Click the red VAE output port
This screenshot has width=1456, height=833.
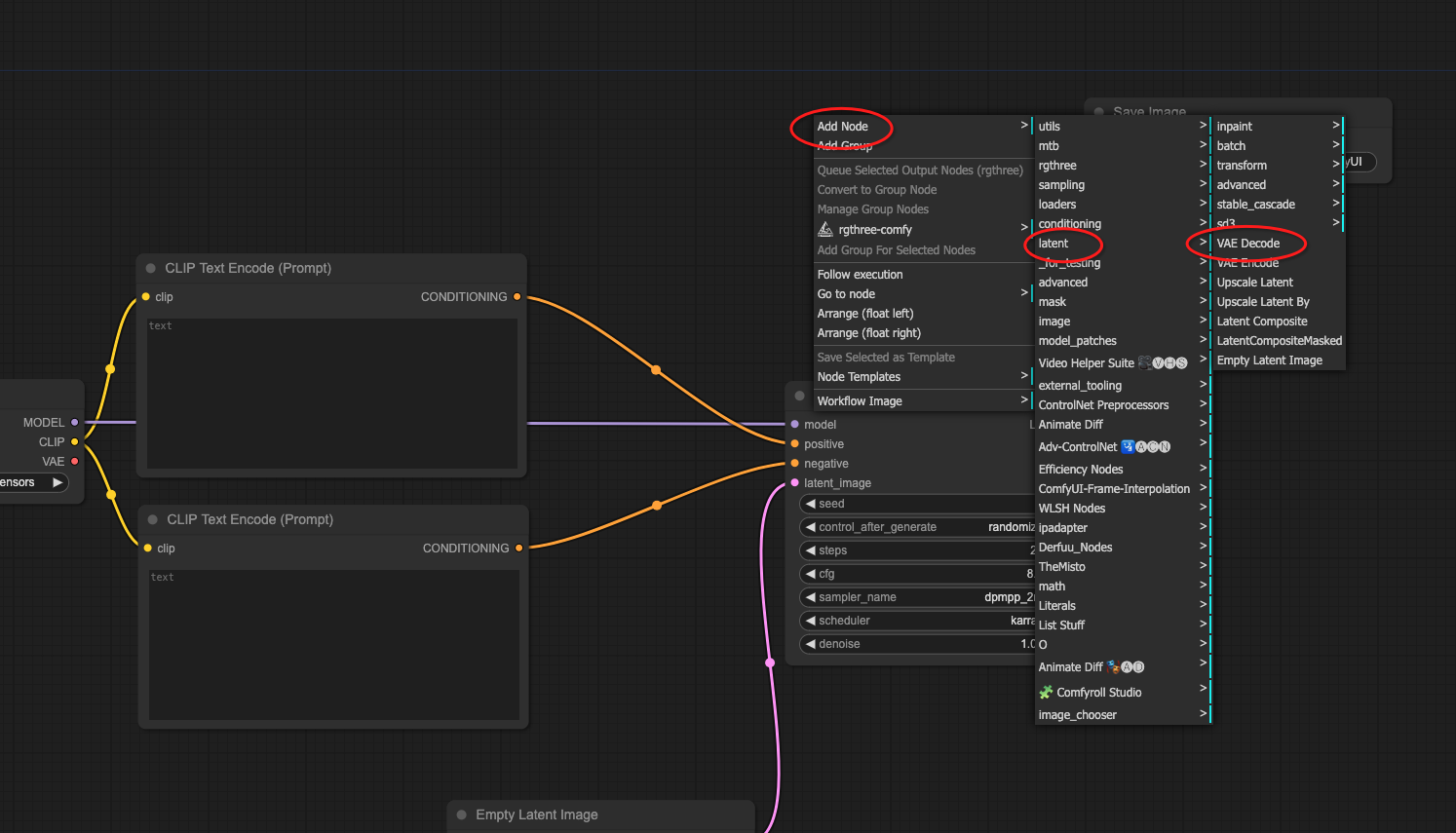[x=74, y=461]
